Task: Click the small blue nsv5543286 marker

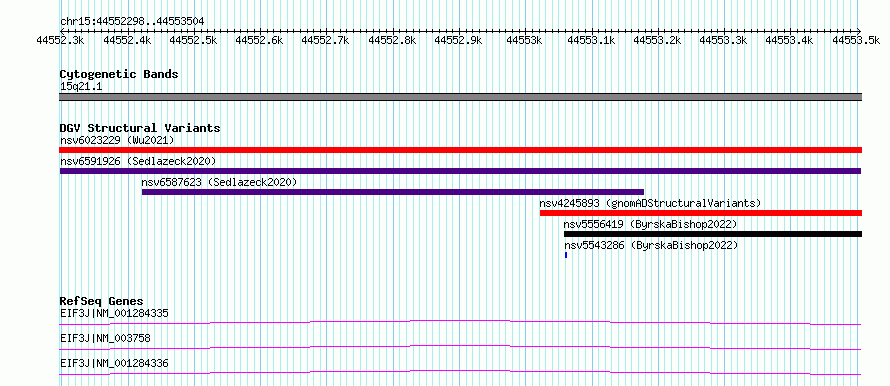Action: click(566, 255)
